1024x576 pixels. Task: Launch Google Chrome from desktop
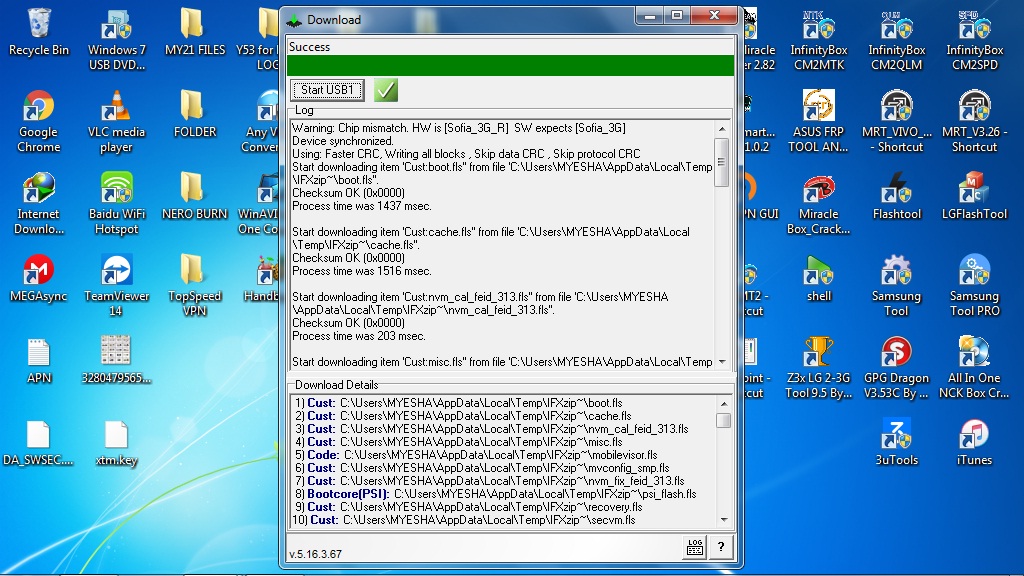click(x=39, y=121)
